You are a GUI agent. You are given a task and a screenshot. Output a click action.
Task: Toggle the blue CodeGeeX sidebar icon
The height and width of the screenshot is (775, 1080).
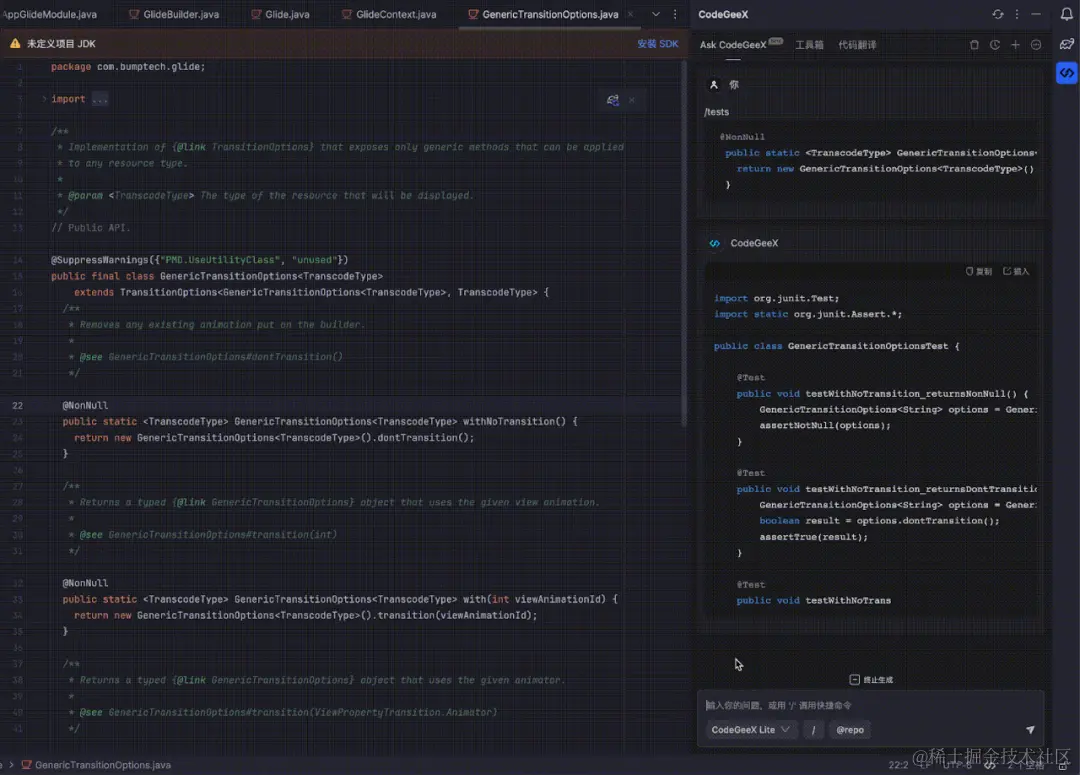[x=1066, y=73]
